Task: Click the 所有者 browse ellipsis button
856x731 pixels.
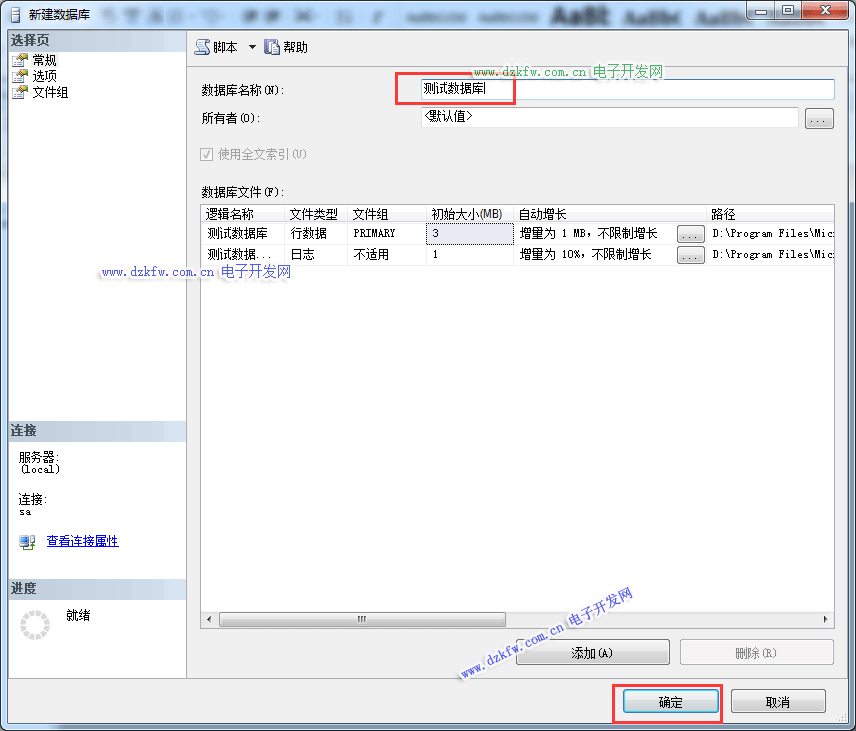Action: coord(819,119)
